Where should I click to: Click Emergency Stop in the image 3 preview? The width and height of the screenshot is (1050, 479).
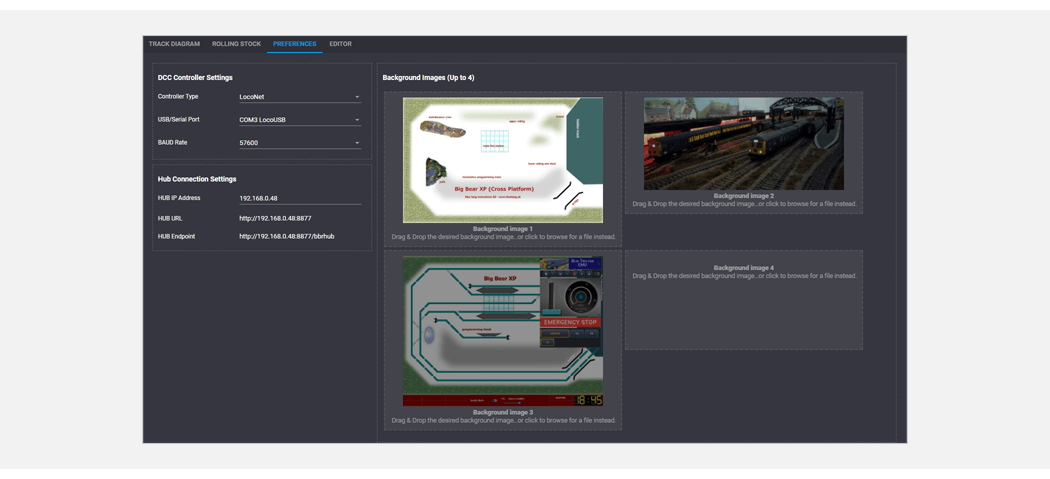tap(570, 323)
